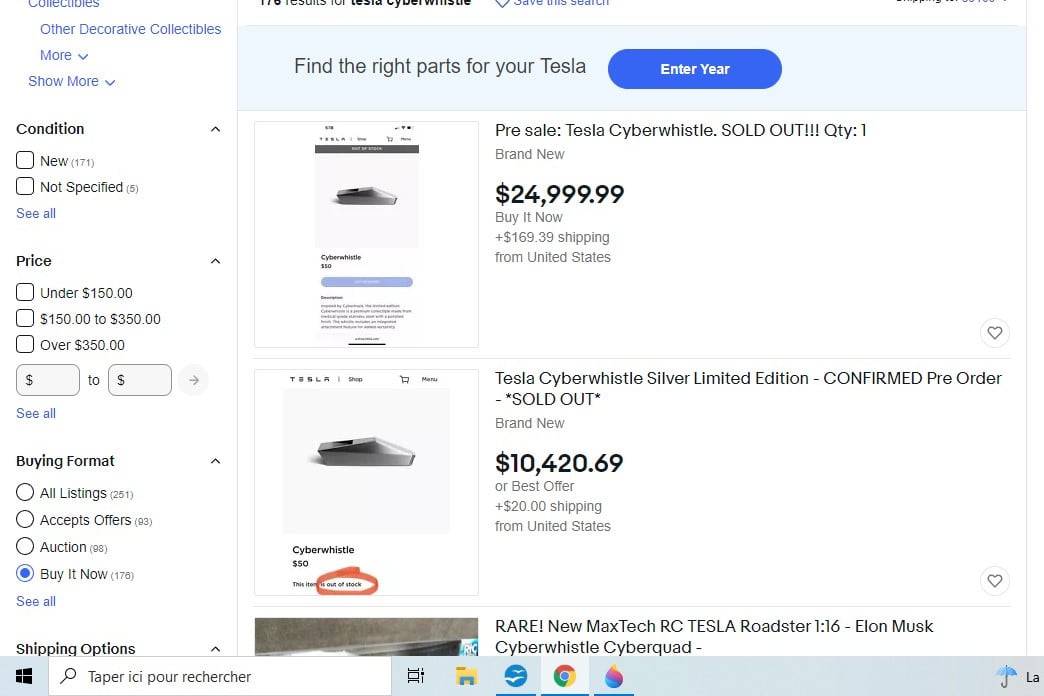This screenshot has width=1044, height=696.
Task: Select the Auction buying format
Action: pyautogui.click(x=26, y=547)
